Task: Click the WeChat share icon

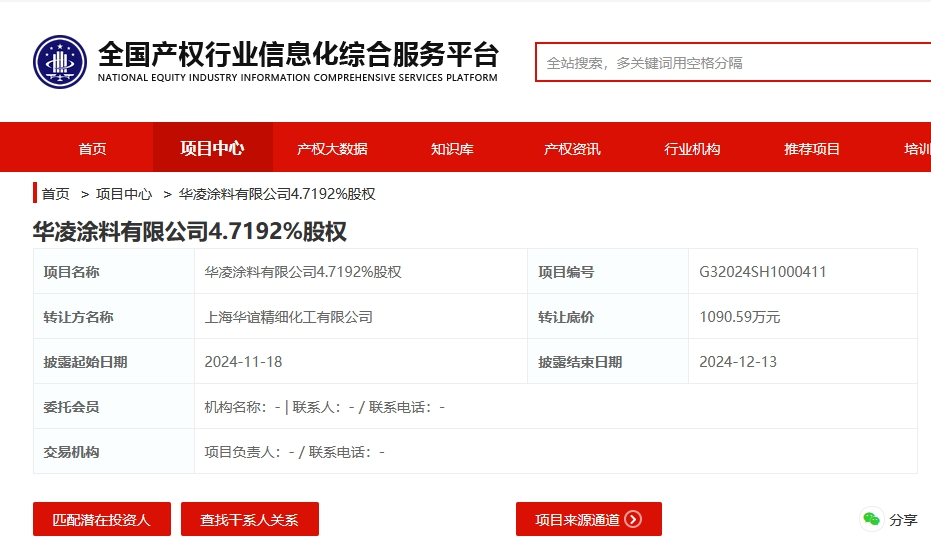Action: (x=872, y=519)
